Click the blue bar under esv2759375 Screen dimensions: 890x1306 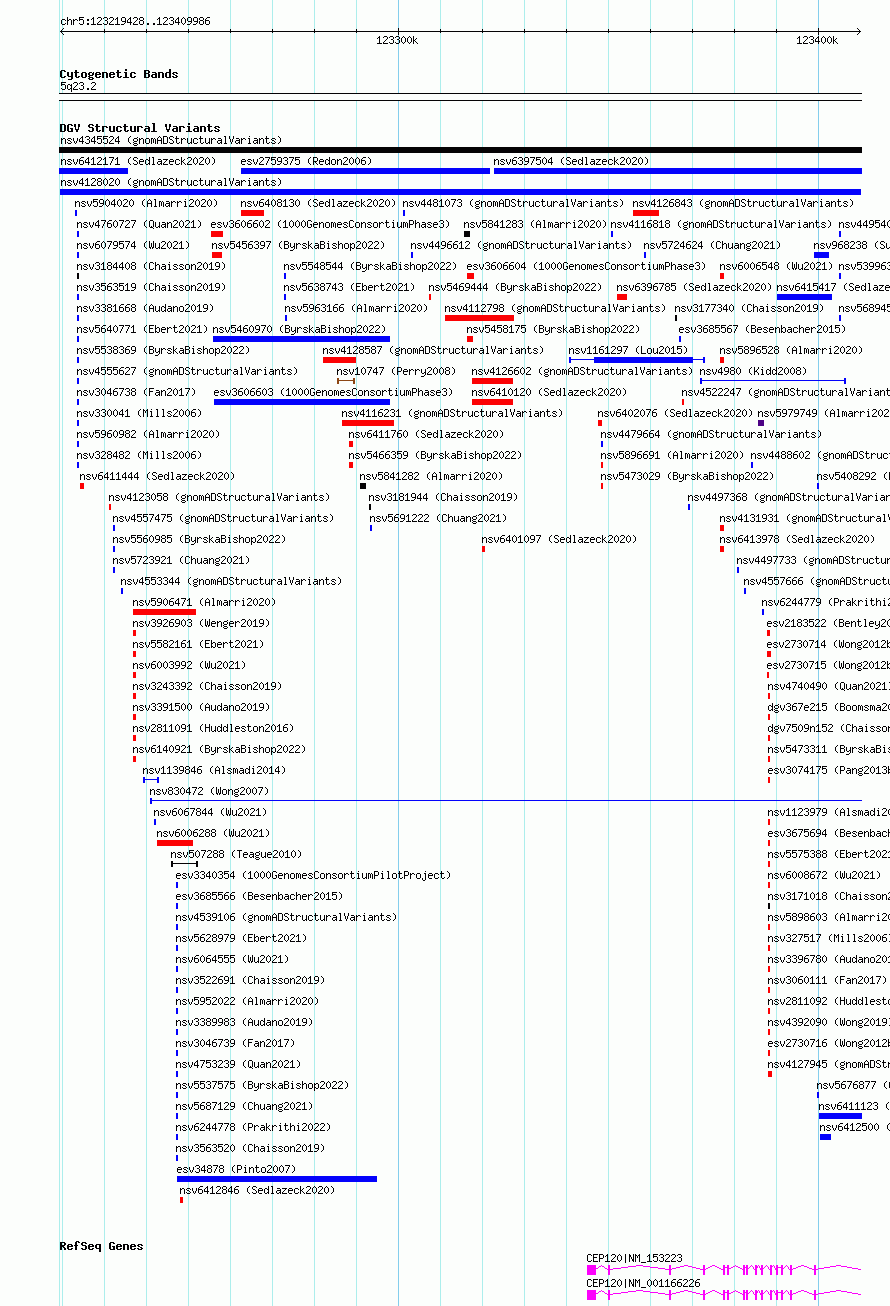coord(365,171)
